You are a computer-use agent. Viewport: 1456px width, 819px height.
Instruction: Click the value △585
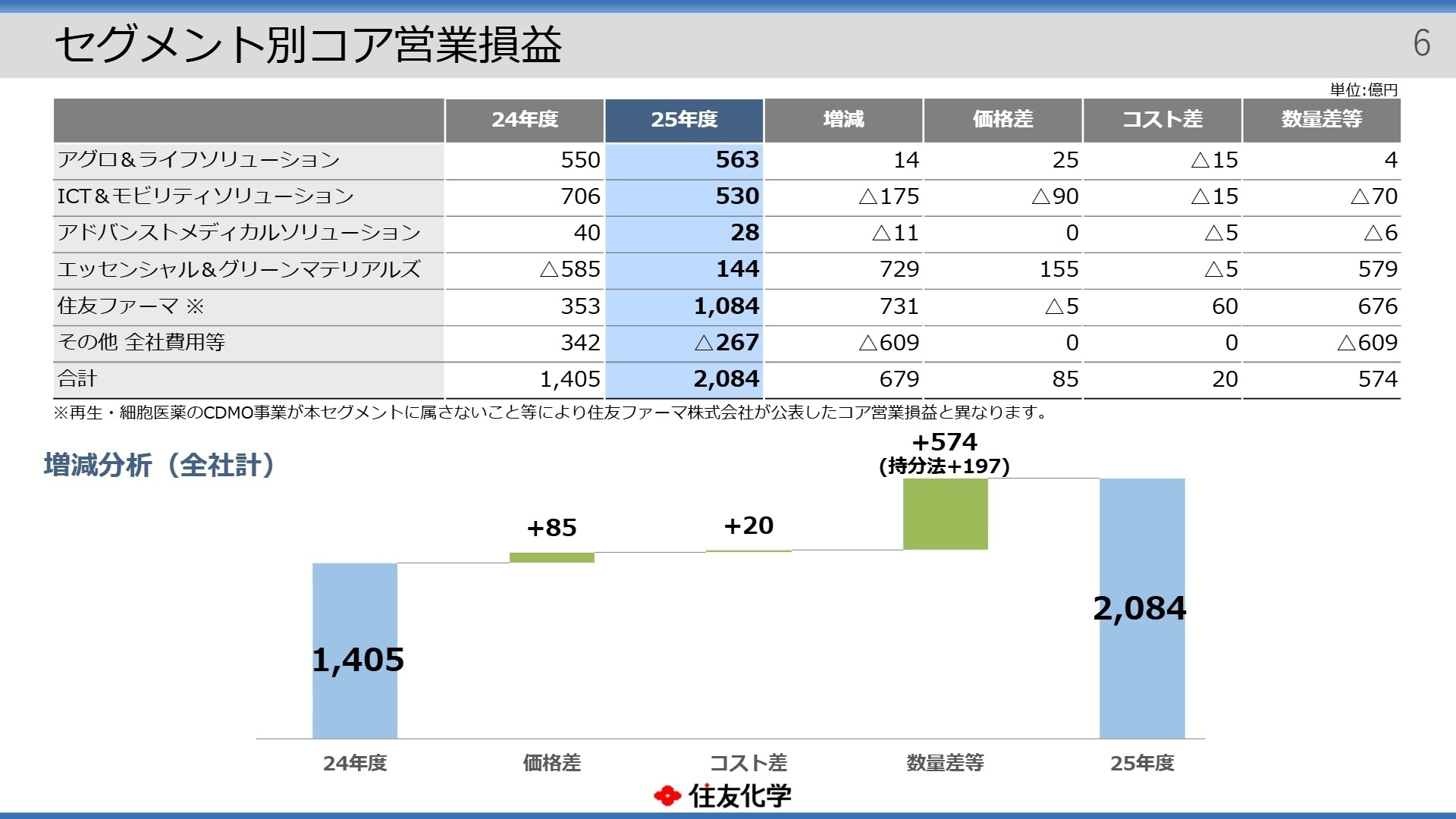pos(570,269)
